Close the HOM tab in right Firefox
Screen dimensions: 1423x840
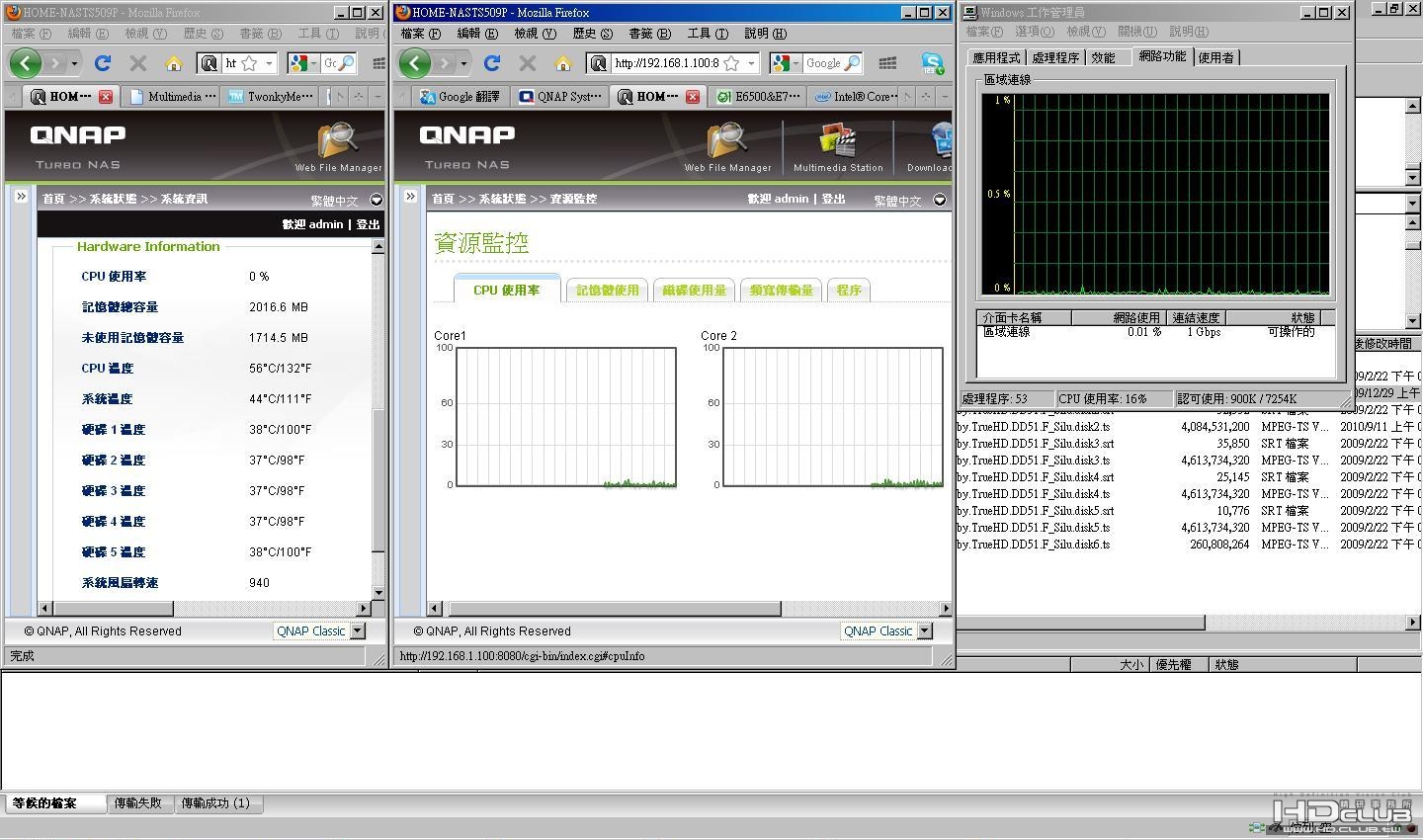point(693,97)
